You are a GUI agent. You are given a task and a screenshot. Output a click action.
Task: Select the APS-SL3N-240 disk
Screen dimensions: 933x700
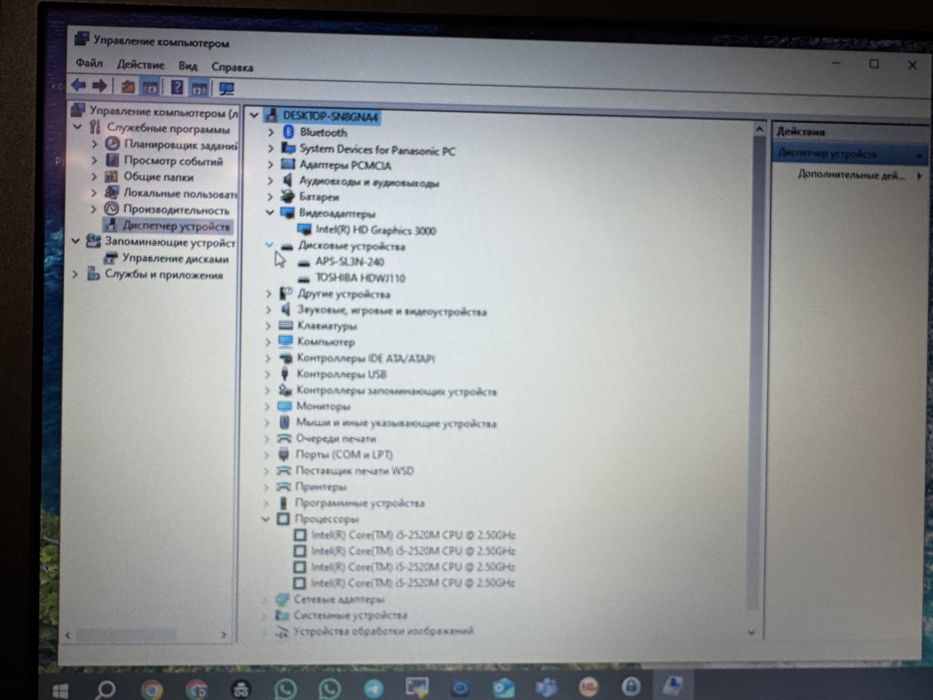pyautogui.click(x=349, y=261)
